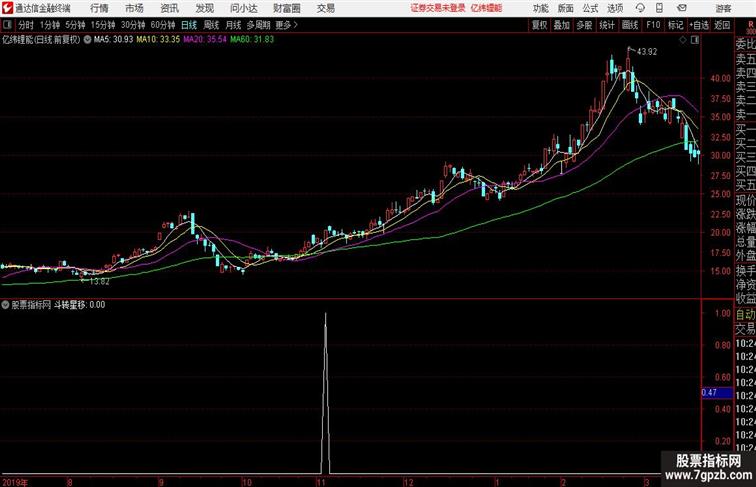Click the MA20: 35.54 indicator value

(x=205, y=40)
